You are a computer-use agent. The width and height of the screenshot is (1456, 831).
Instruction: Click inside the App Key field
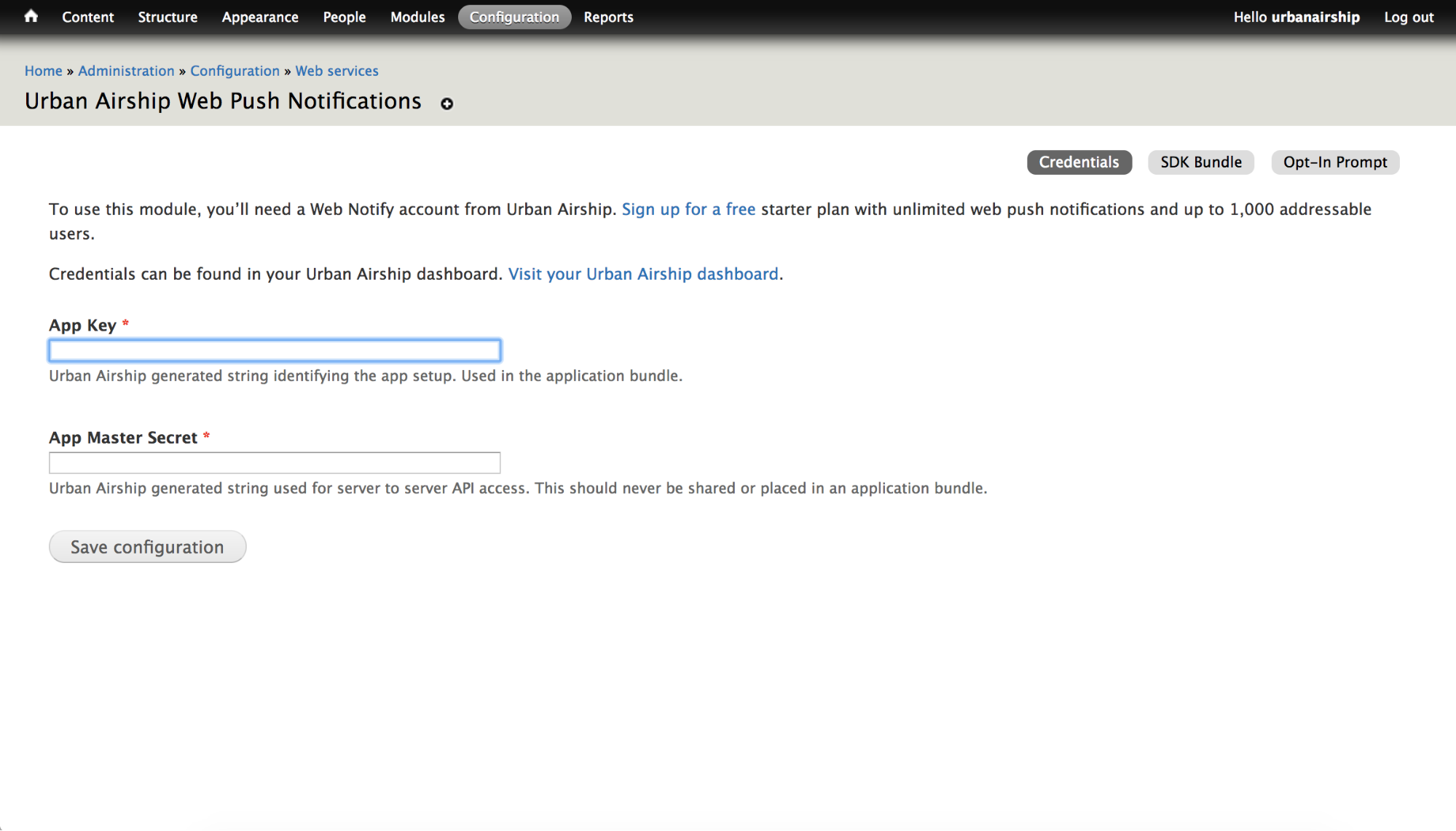pyautogui.click(x=274, y=350)
